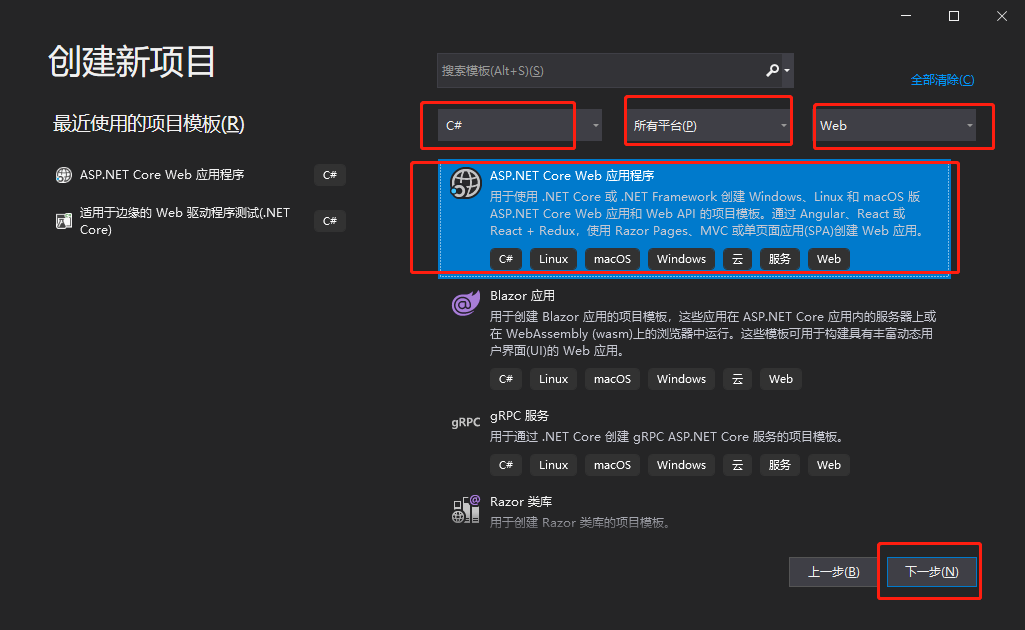Click the Blazor 应用 template icon
Image resolution: width=1025 pixels, height=630 pixels.
click(465, 302)
